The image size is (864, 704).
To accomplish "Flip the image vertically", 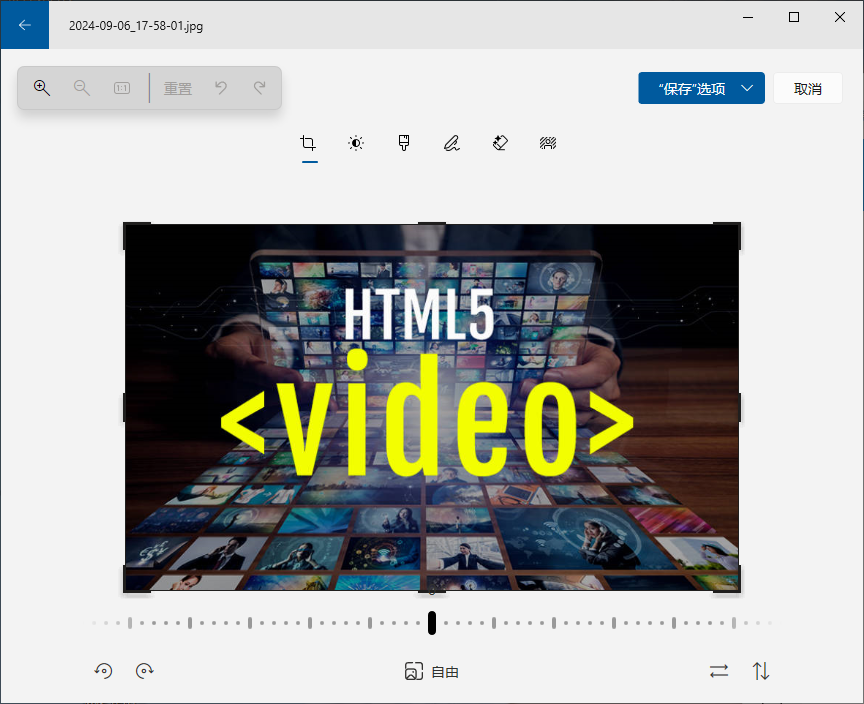I will [761, 671].
